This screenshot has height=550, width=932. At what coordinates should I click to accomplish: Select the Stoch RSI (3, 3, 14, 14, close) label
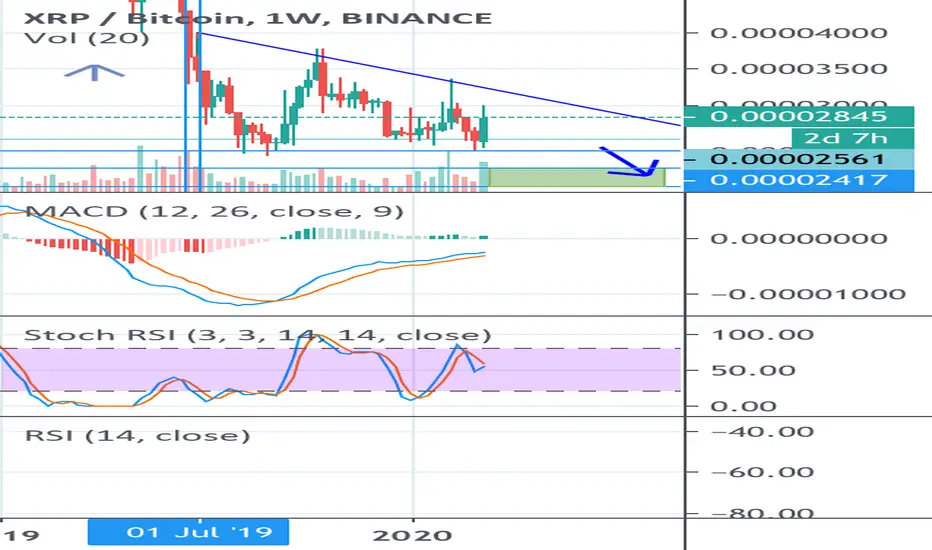click(258, 335)
